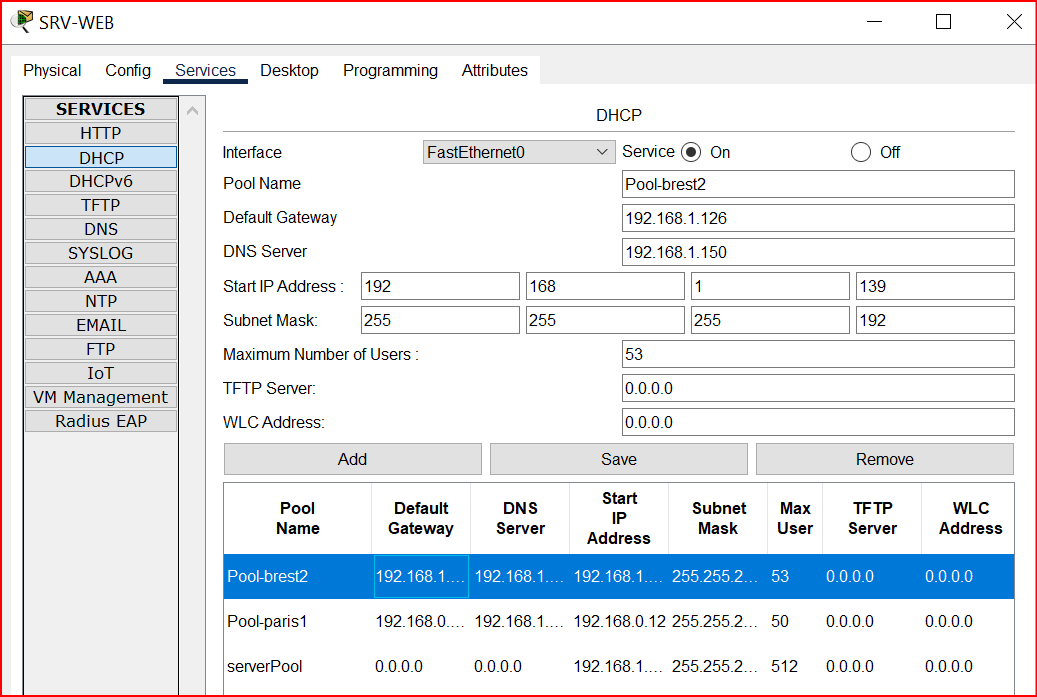
Task: Click the Start IP Address column header
Action: (x=618, y=518)
